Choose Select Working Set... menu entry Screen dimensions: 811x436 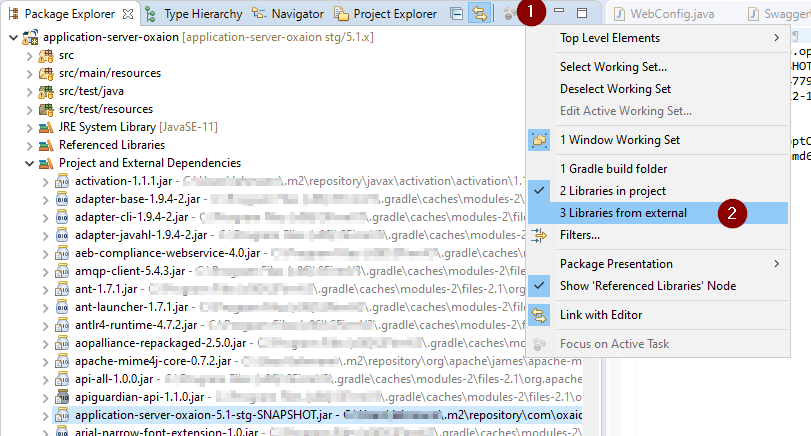point(613,67)
